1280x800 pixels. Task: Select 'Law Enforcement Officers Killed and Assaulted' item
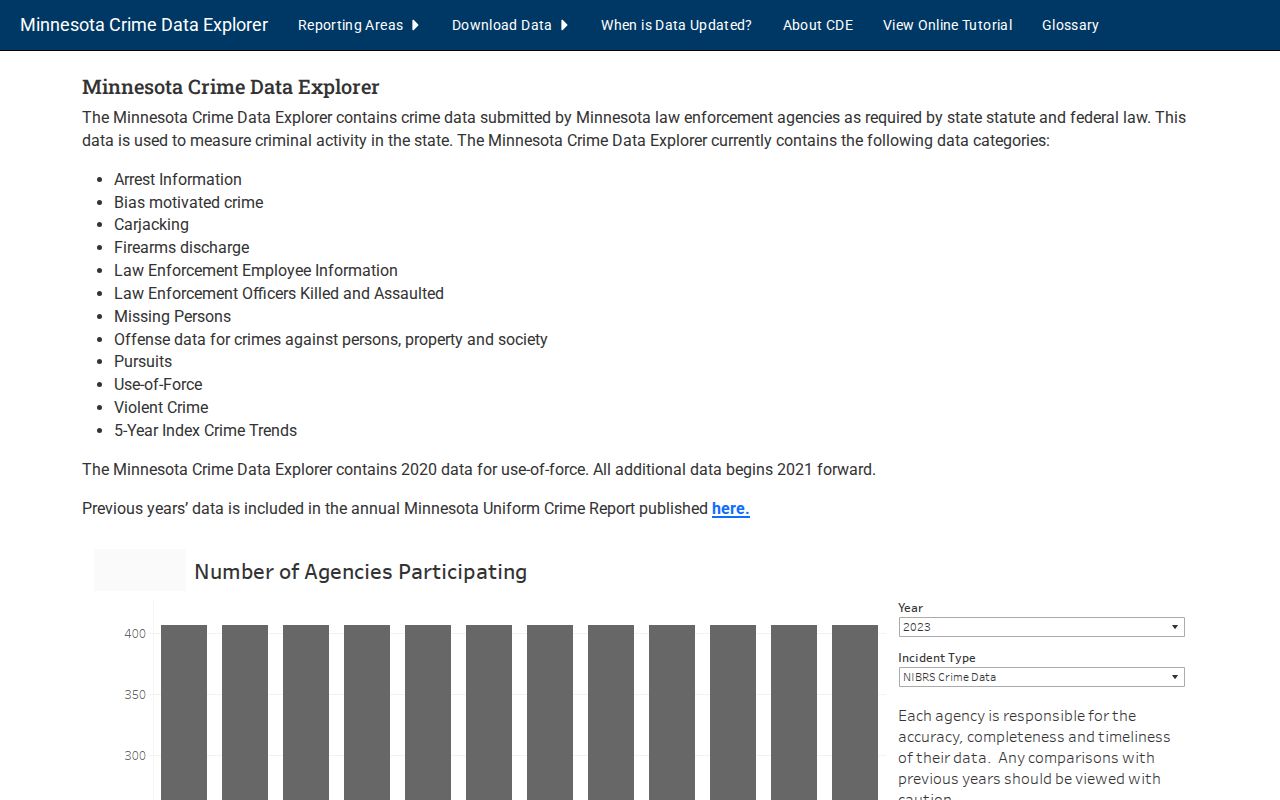point(279,293)
